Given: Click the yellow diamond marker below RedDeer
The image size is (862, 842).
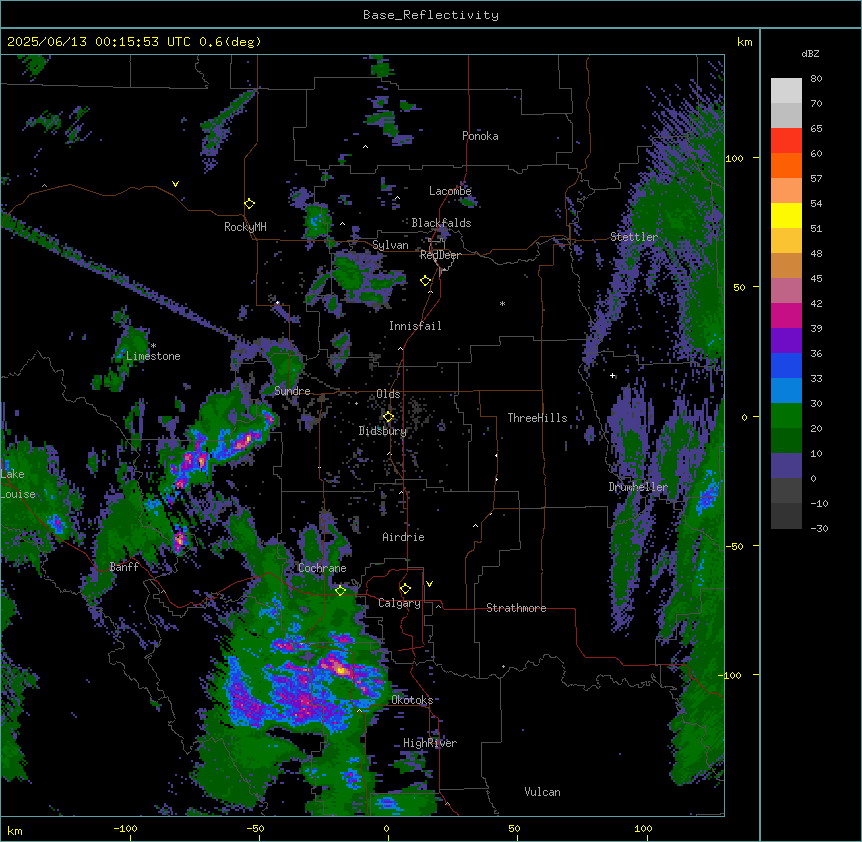Looking at the screenshot, I should 426,281.
